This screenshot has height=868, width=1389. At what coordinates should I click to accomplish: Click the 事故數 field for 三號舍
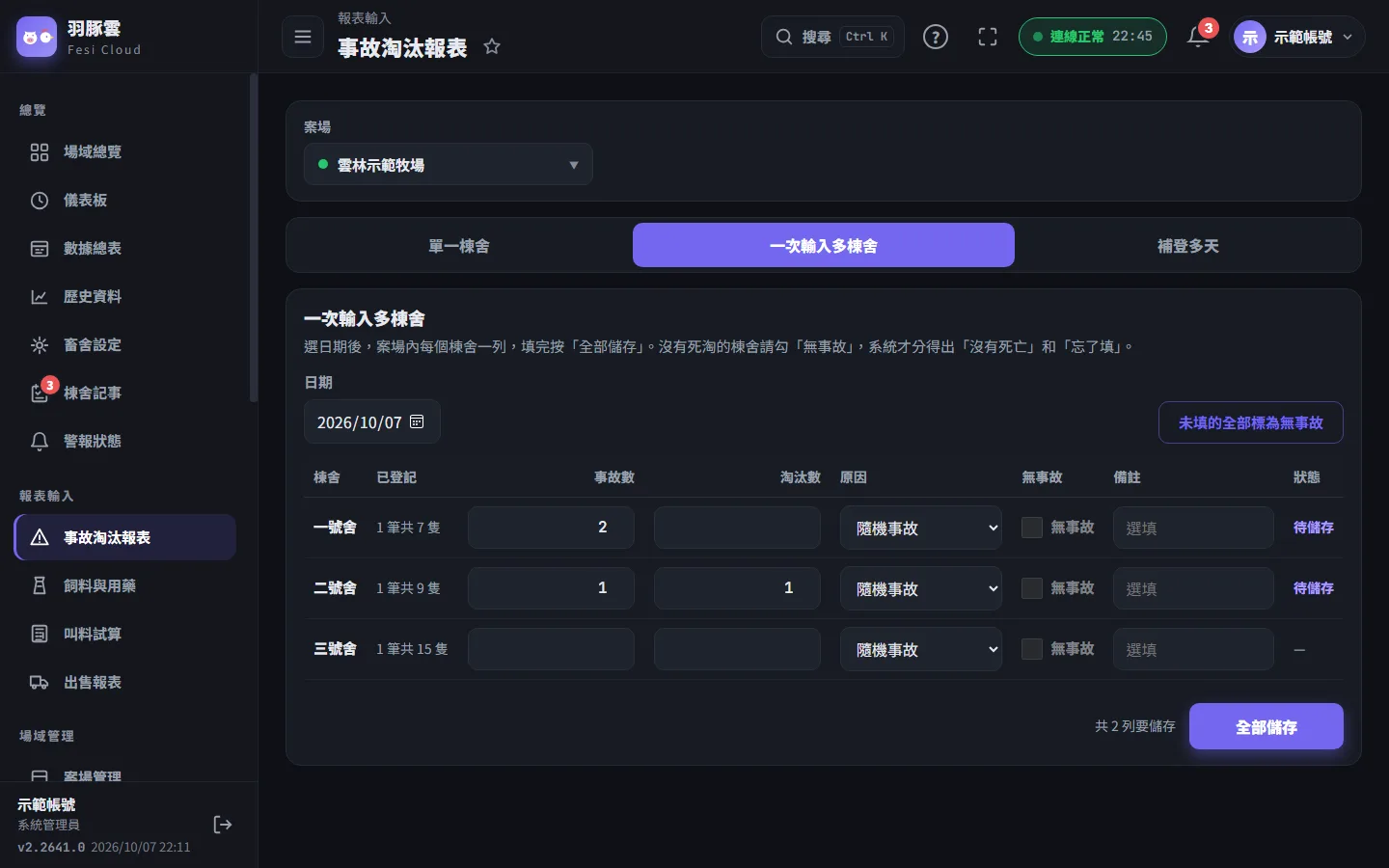pyautogui.click(x=551, y=649)
